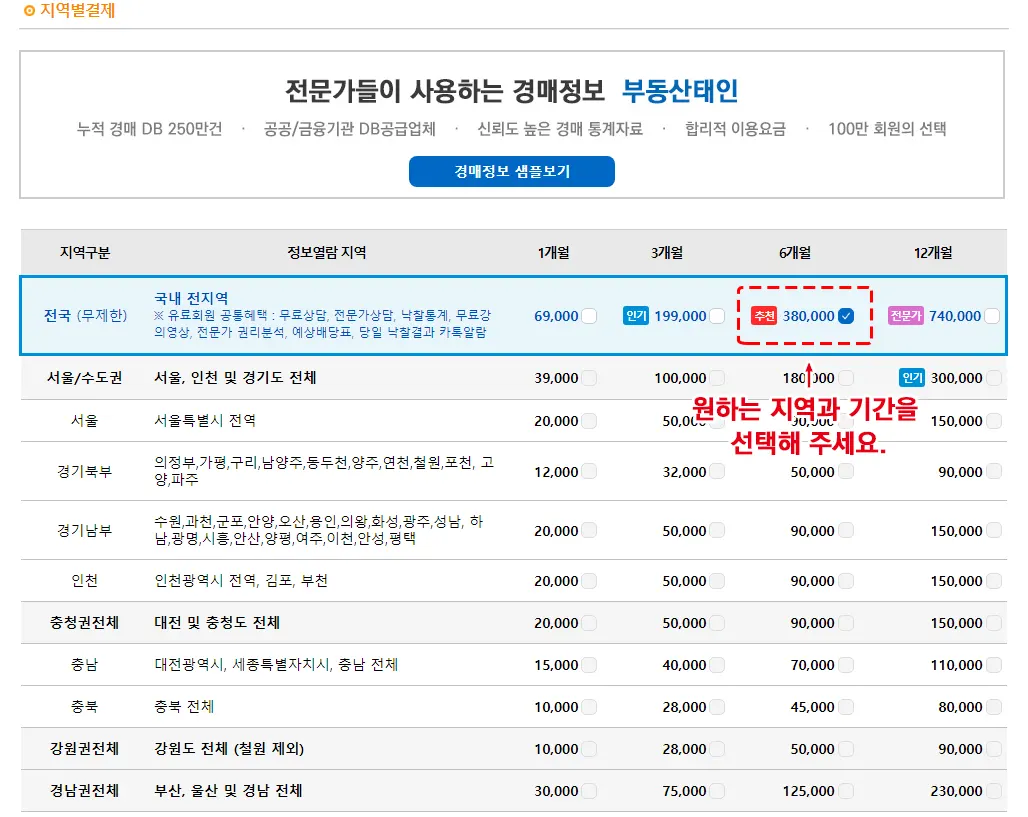Viewport: 1028px width, 817px height.
Task: Tick 충남 1개월 15,000 checkbox
Action: tap(589, 665)
